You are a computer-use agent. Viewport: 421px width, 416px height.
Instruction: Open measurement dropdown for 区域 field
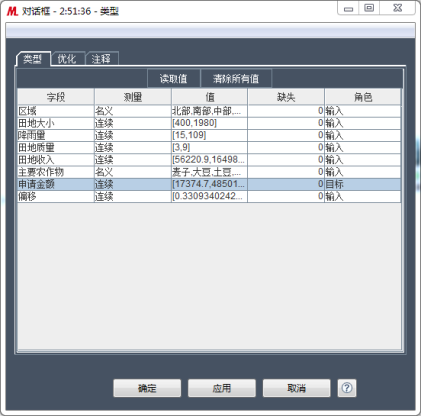[x=133, y=111]
